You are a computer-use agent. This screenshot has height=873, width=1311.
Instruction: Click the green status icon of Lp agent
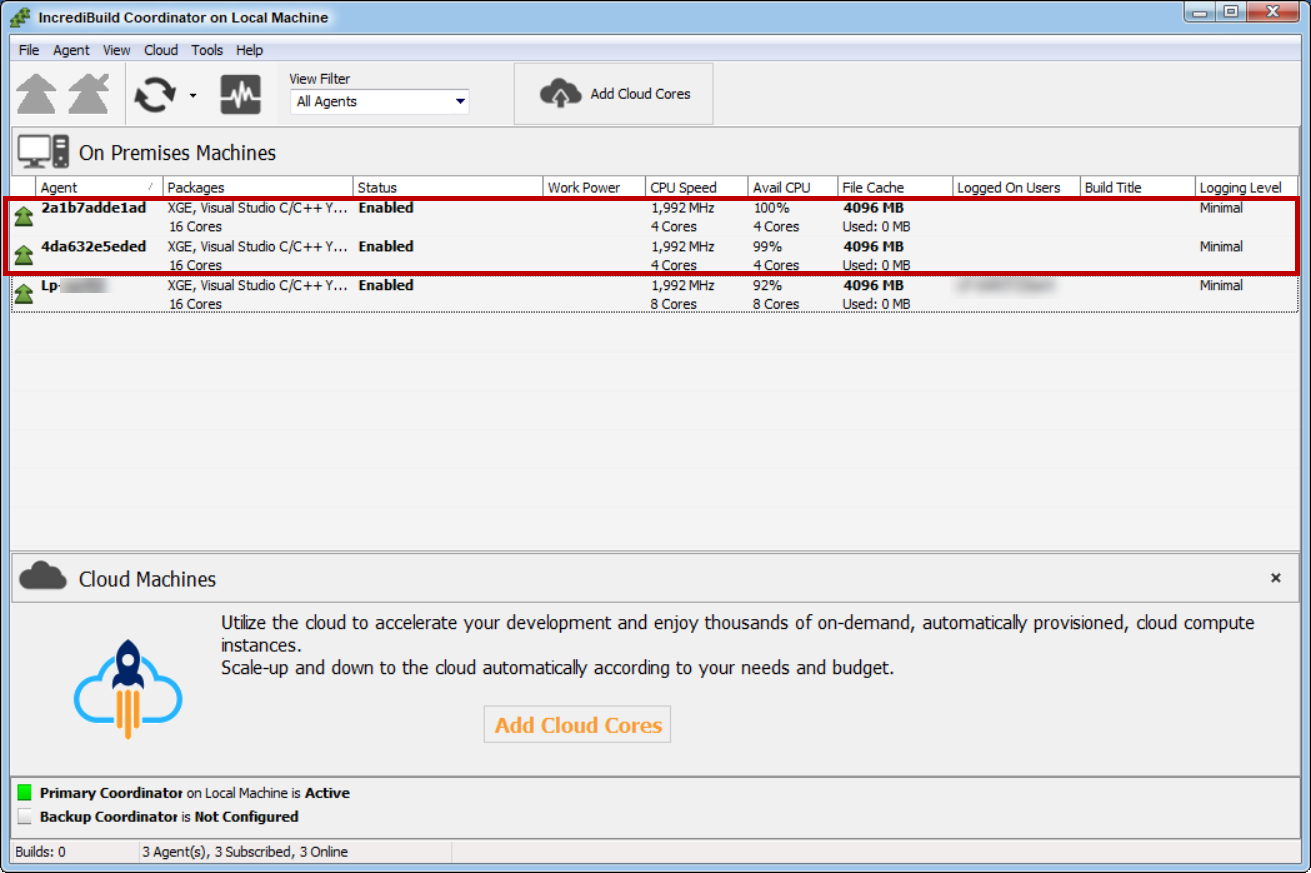24,294
